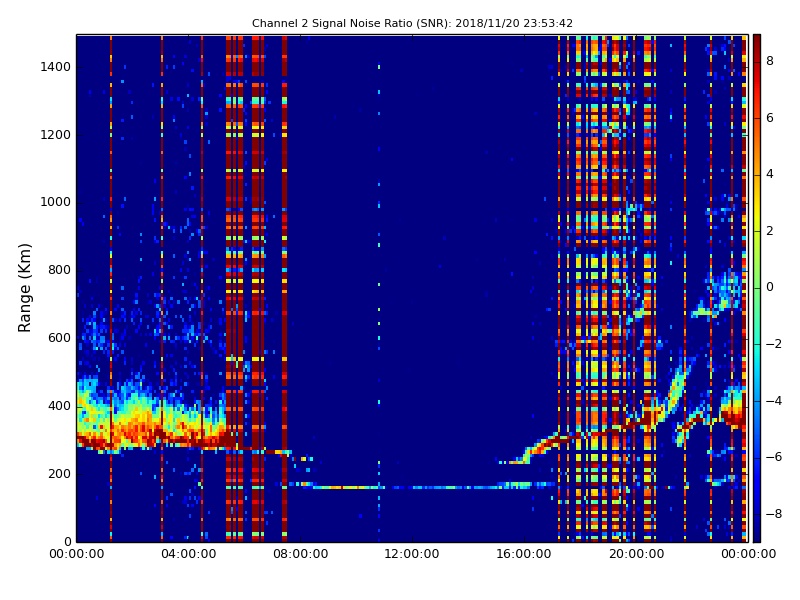Click the colorbar tick label −4
This screenshot has height=600, width=800.
(773, 401)
